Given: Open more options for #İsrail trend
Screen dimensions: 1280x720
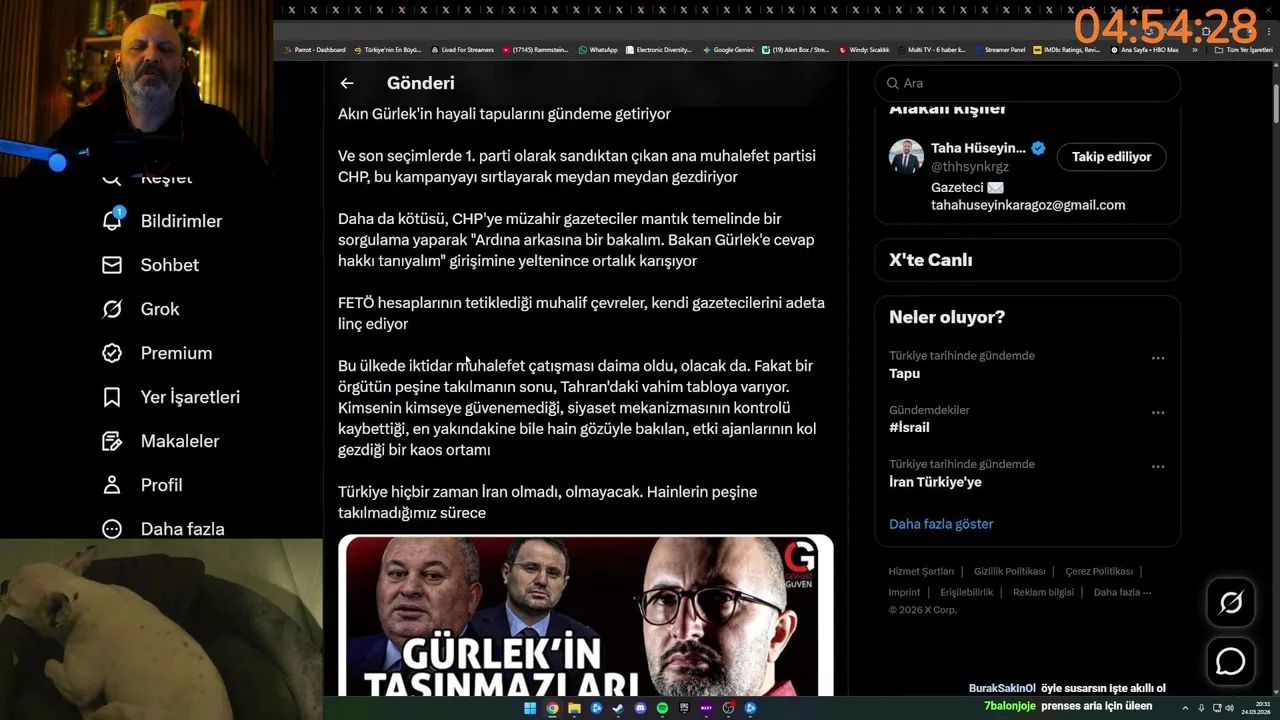Looking at the screenshot, I should click(x=1158, y=412).
